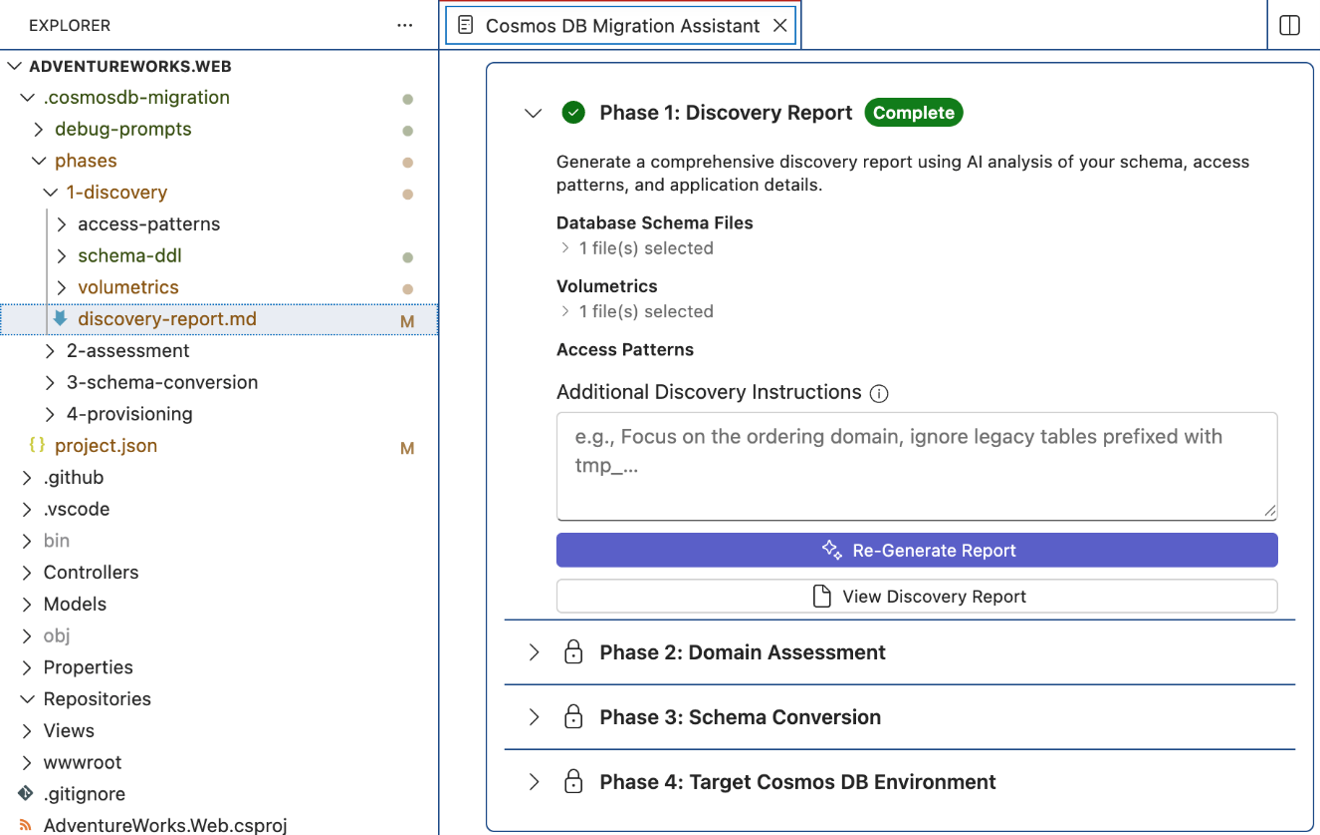Click the text area resize handle corner
The image size is (1320, 835).
point(1269,511)
